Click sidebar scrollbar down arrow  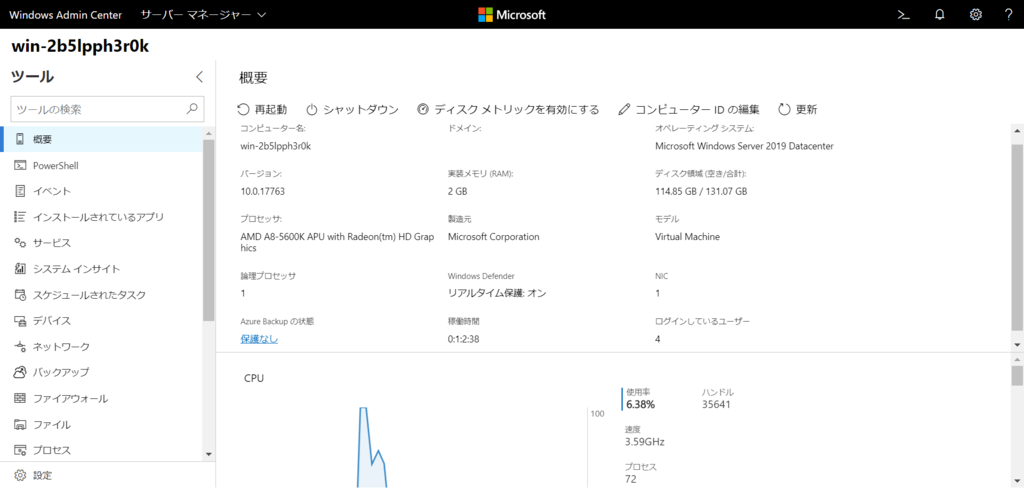pos(208,454)
